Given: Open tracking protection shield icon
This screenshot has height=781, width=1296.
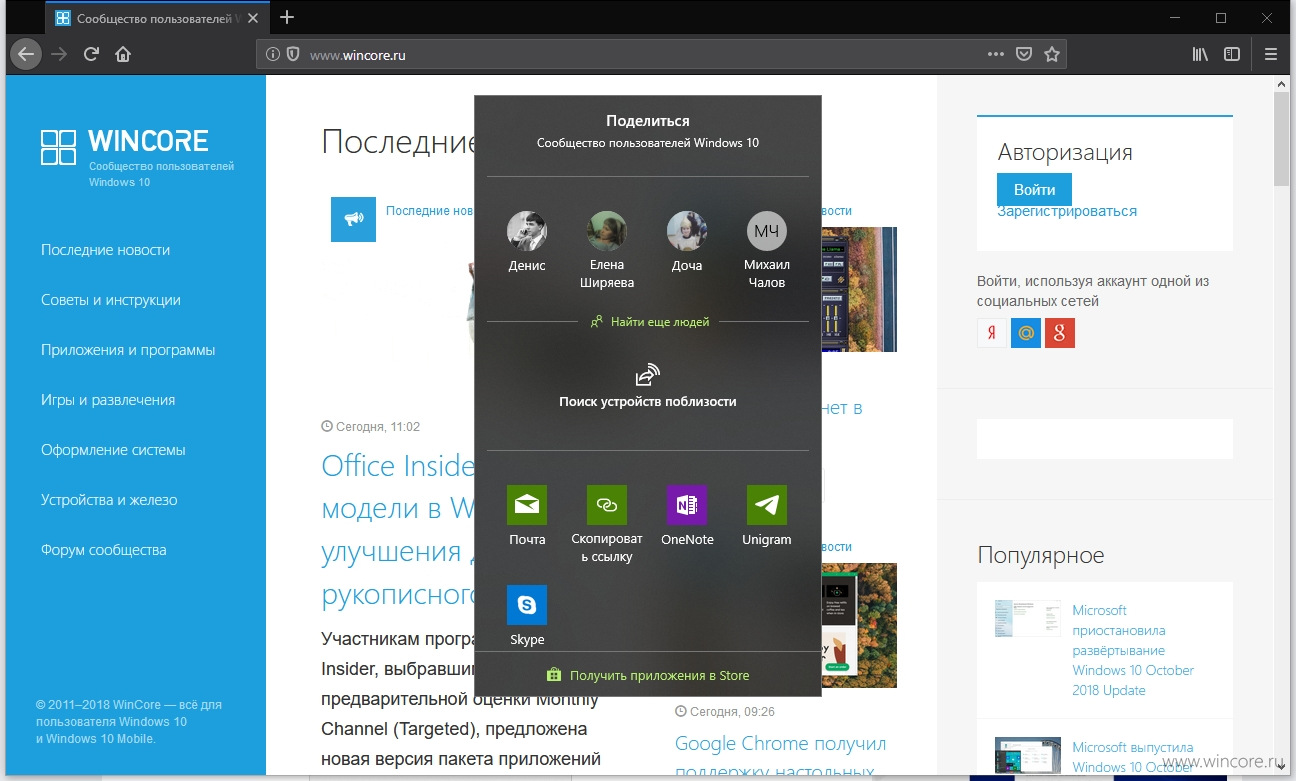Looking at the screenshot, I should pos(293,55).
